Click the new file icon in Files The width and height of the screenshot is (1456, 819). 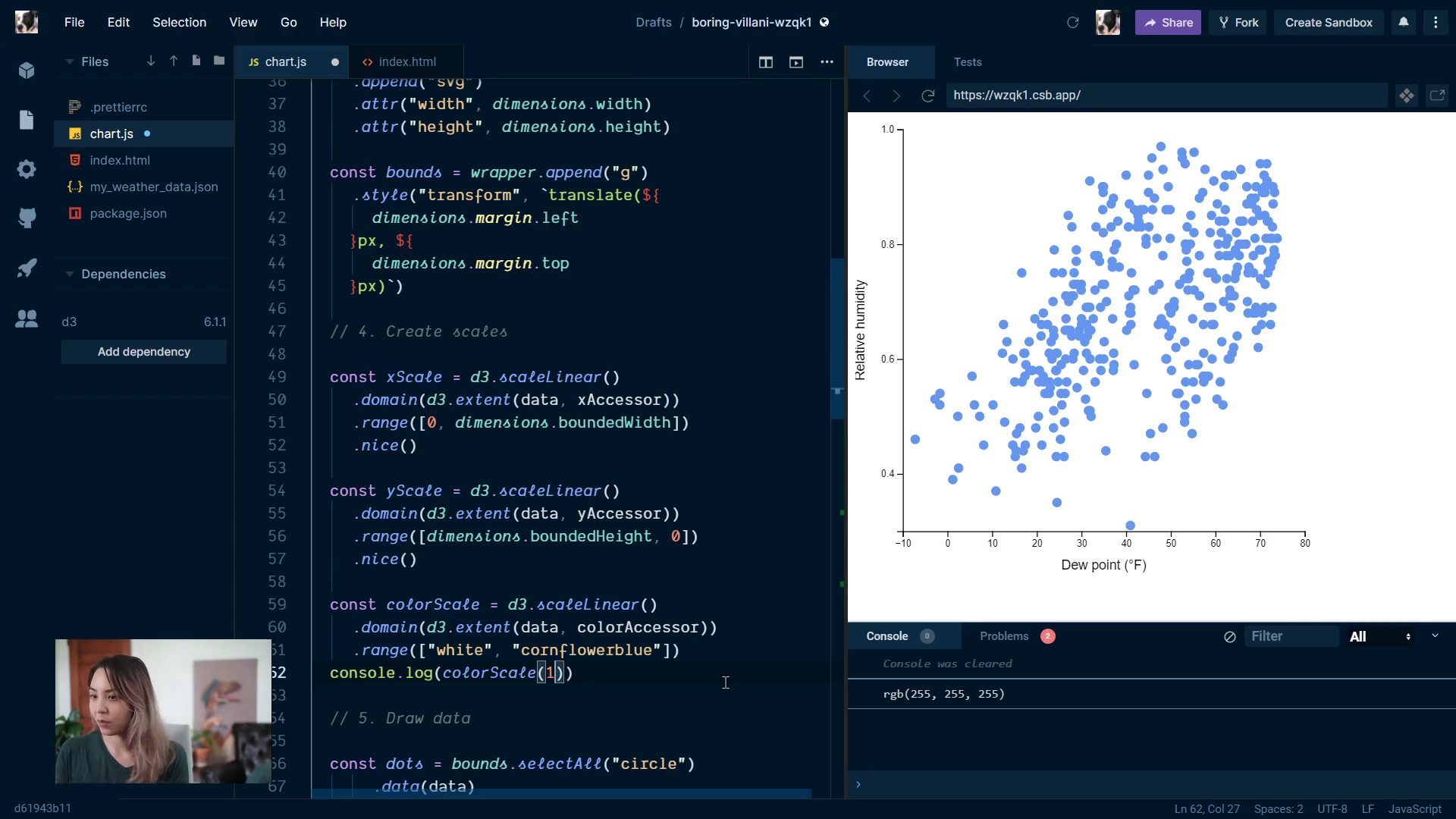[x=196, y=61]
